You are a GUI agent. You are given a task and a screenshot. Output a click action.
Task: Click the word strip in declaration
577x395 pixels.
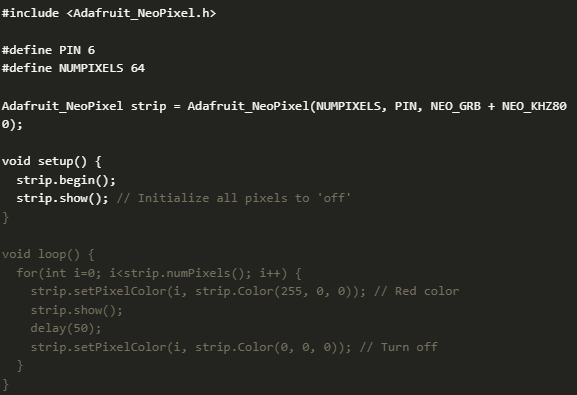pyautogui.click(x=148, y=106)
